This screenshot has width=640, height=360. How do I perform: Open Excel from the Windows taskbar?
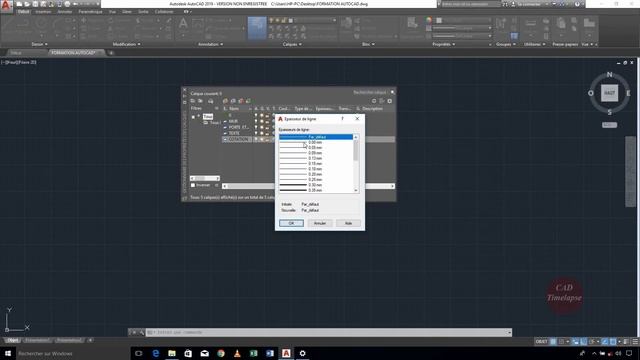point(253,353)
